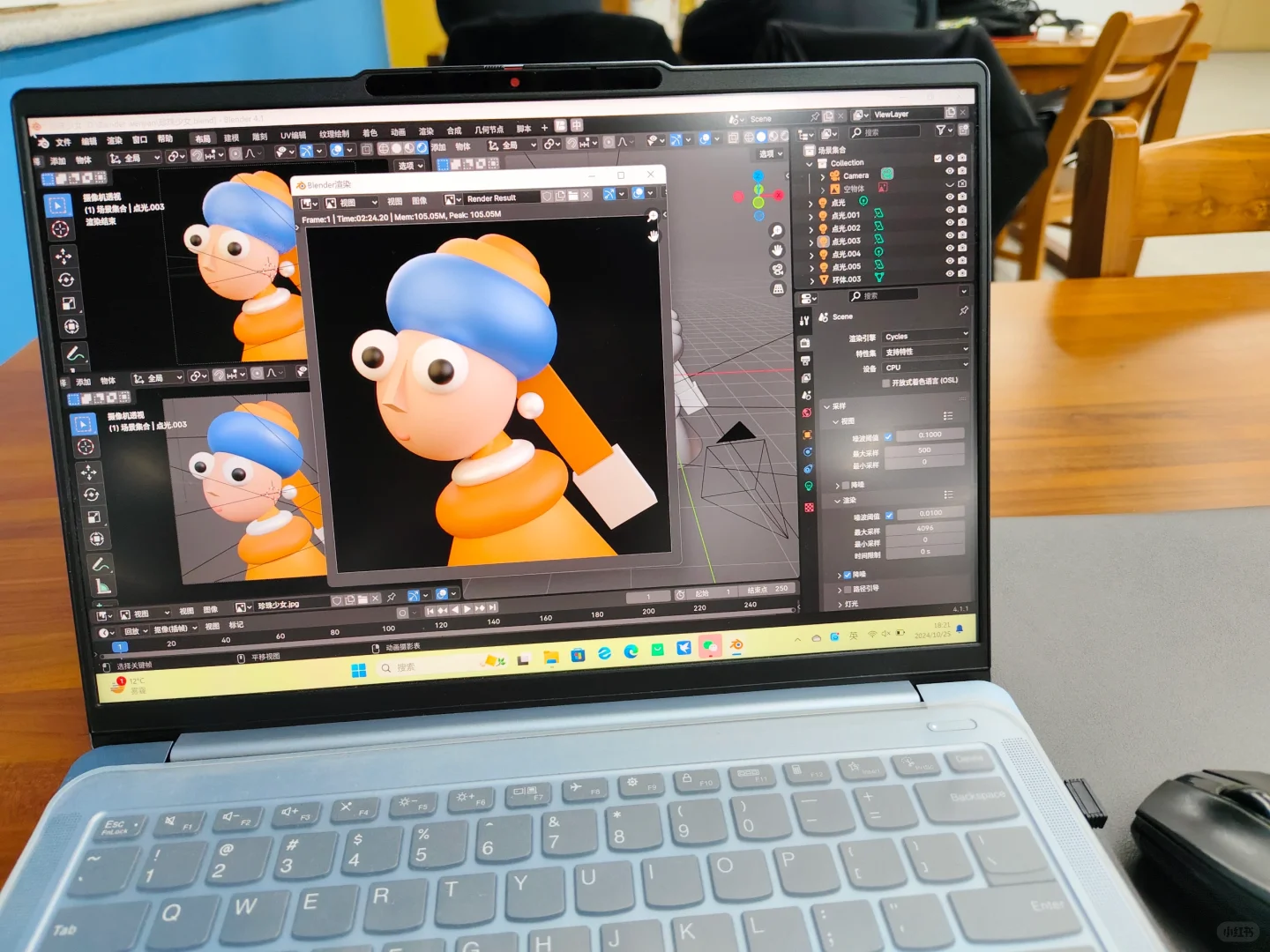Open Blender from the Windows taskbar
This screenshot has width=1270, height=952.
pos(736,645)
